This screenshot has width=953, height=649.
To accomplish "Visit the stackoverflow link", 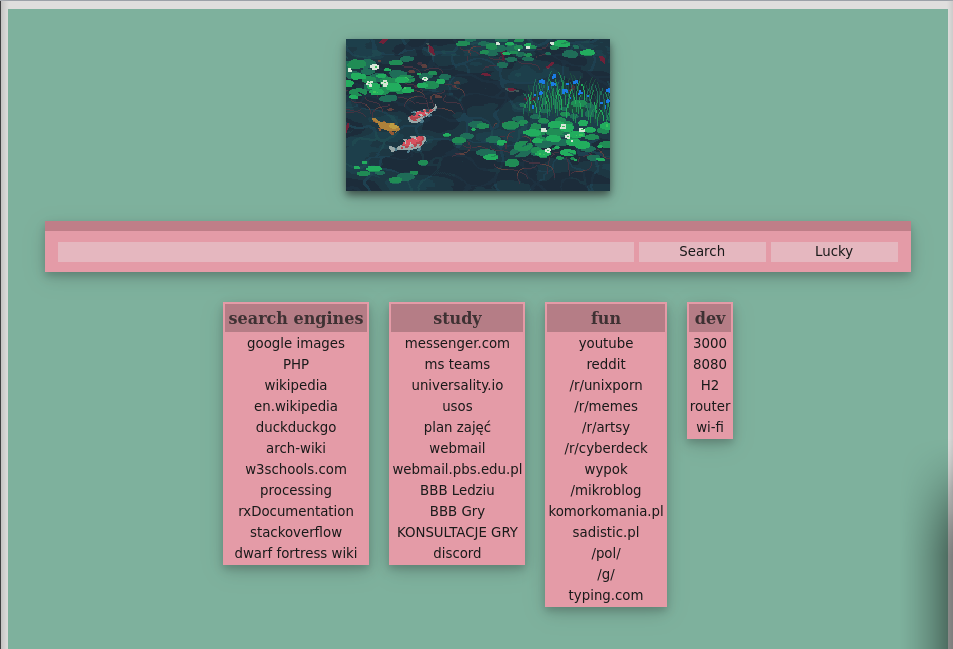I will tap(295, 532).
